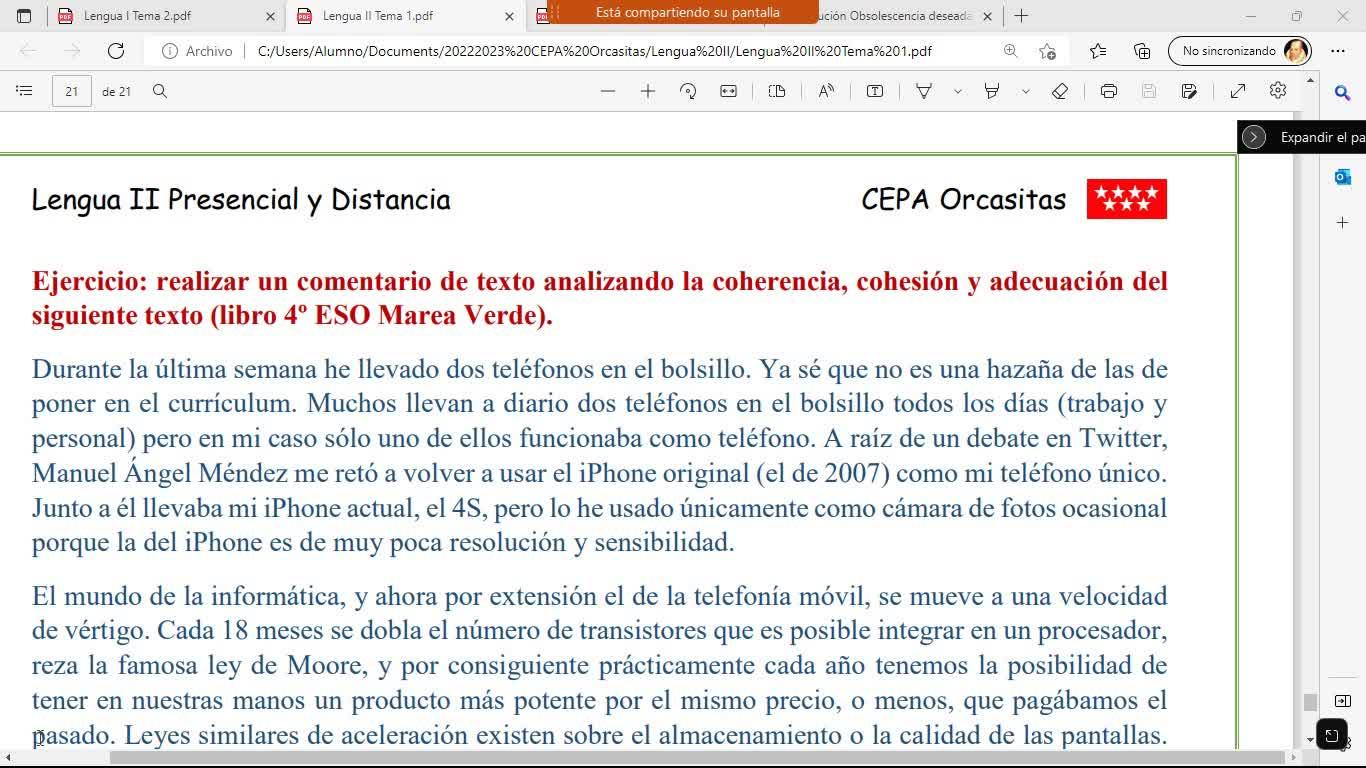Image resolution: width=1366 pixels, height=768 pixels.
Task: Open the sidebar Search icon
Action: [x=1343, y=93]
